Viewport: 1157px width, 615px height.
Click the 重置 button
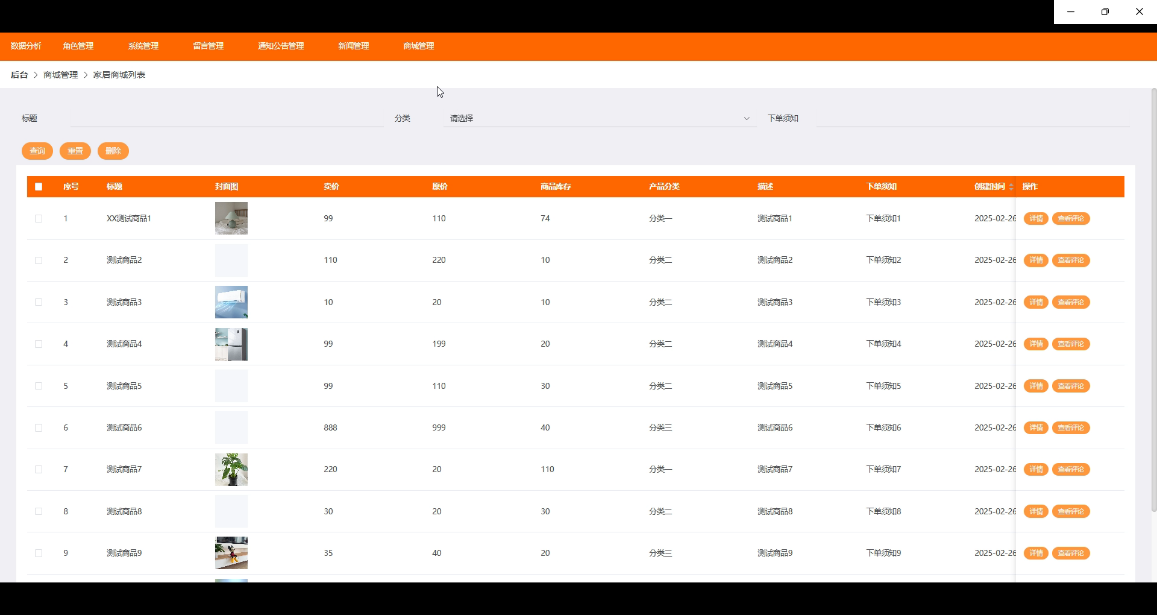(75, 151)
